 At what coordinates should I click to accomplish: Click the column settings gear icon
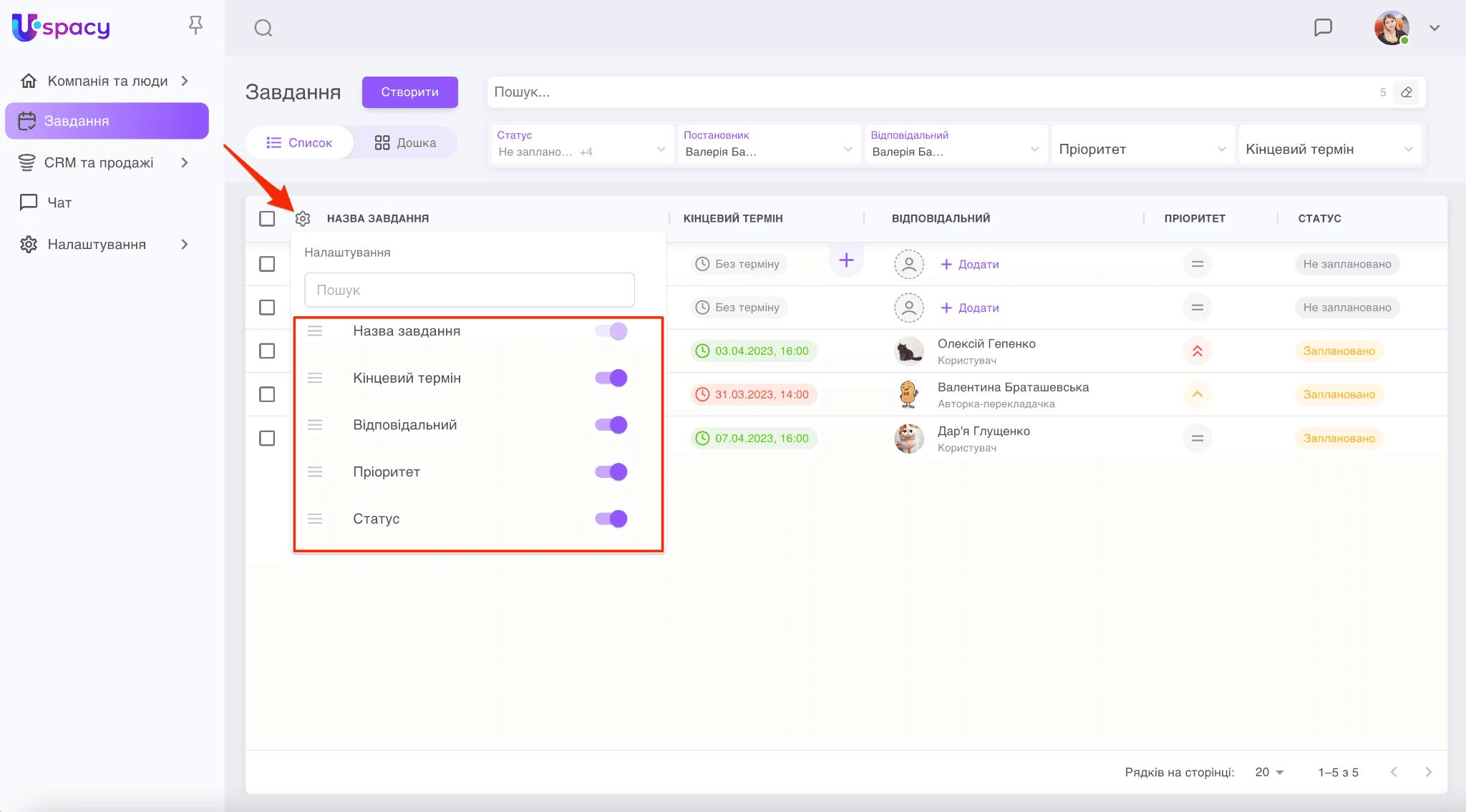click(303, 218)
